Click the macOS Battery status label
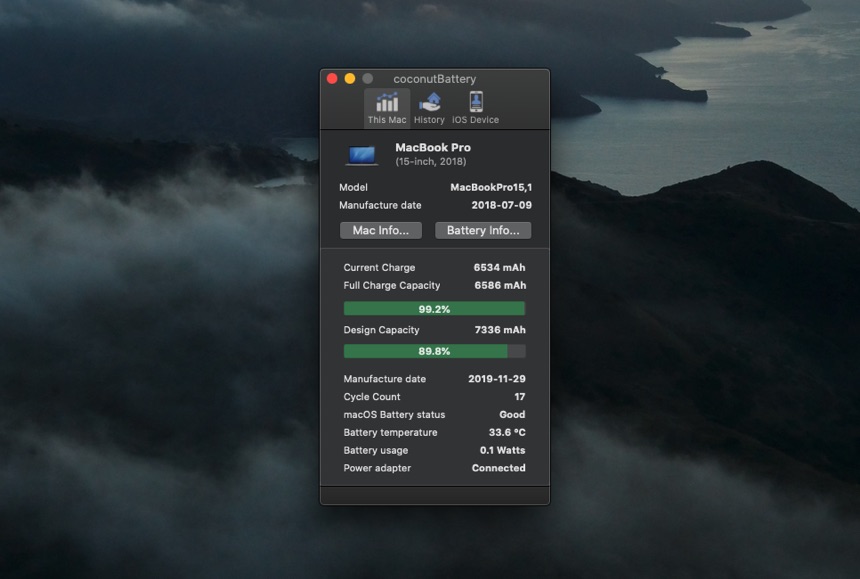This screenshot has height=579, width=860. pyautogui.click(x=394, y=415)
